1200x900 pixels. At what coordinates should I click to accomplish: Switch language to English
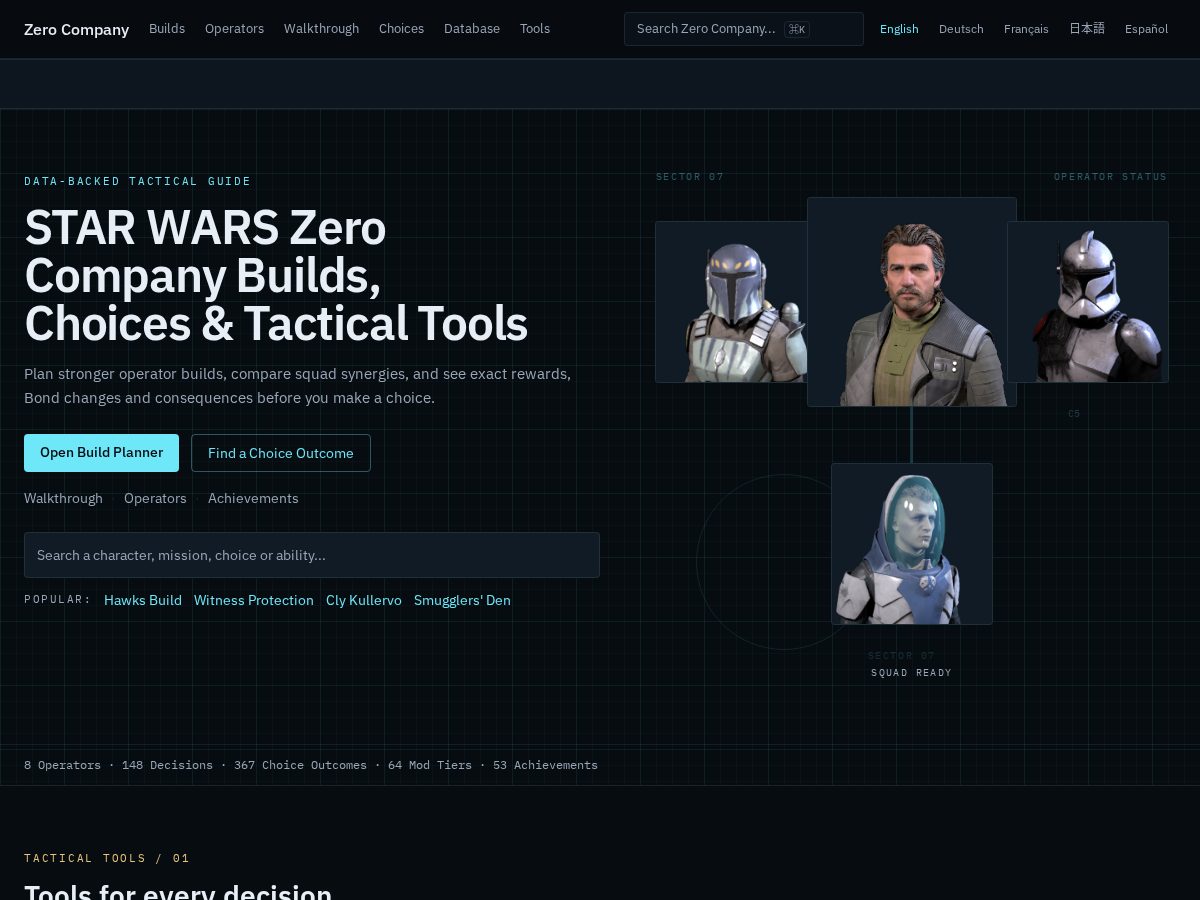(x=899, y=29)
